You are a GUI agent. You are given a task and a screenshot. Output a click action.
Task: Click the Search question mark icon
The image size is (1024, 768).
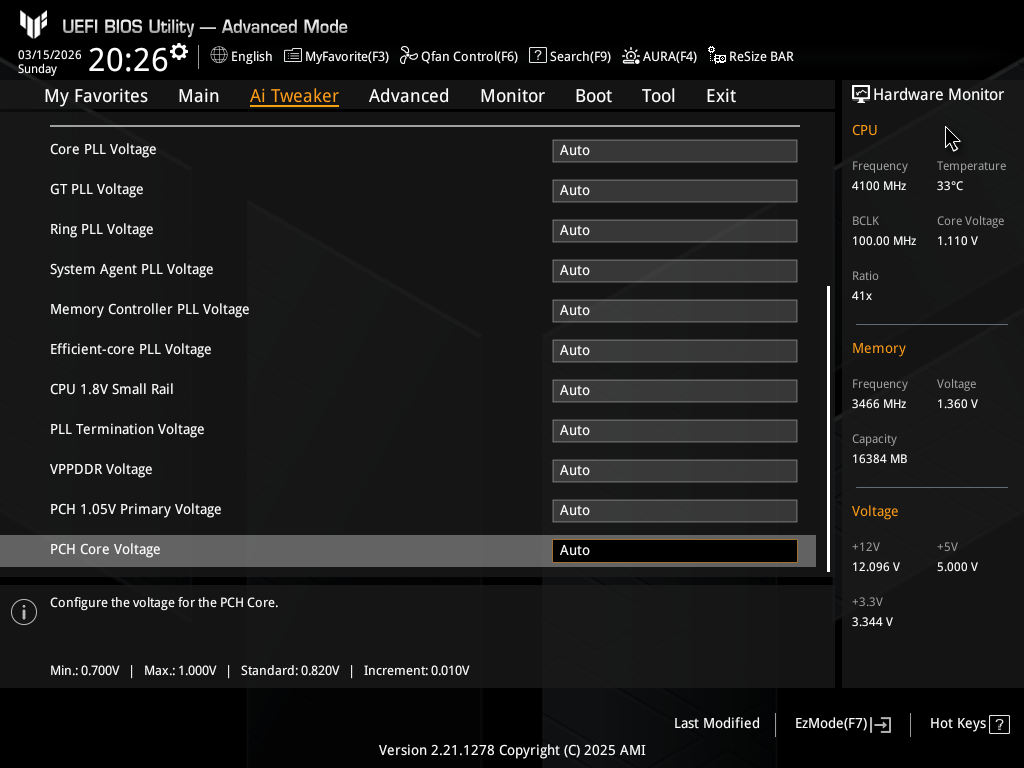tap(537, 56)
